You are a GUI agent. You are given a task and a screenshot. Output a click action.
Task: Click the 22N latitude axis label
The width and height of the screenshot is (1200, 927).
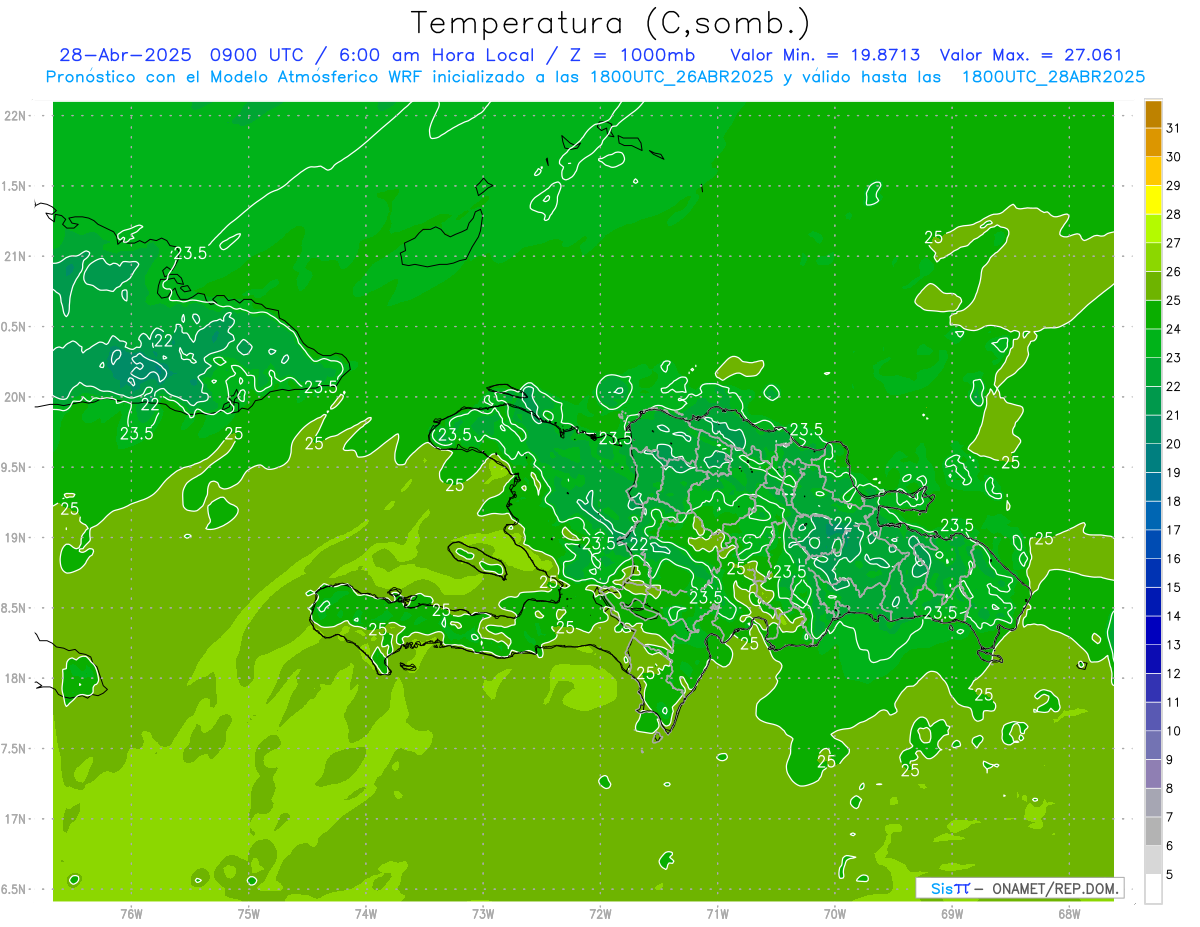click(16, 115)
